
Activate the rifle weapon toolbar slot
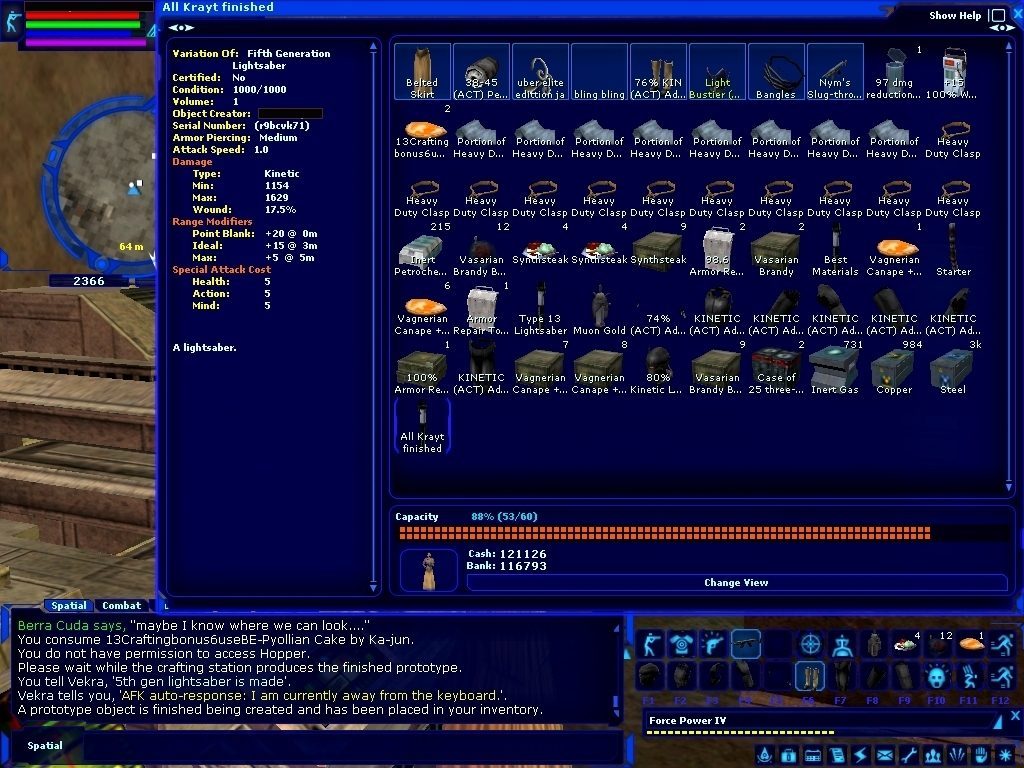pos(746,644)
